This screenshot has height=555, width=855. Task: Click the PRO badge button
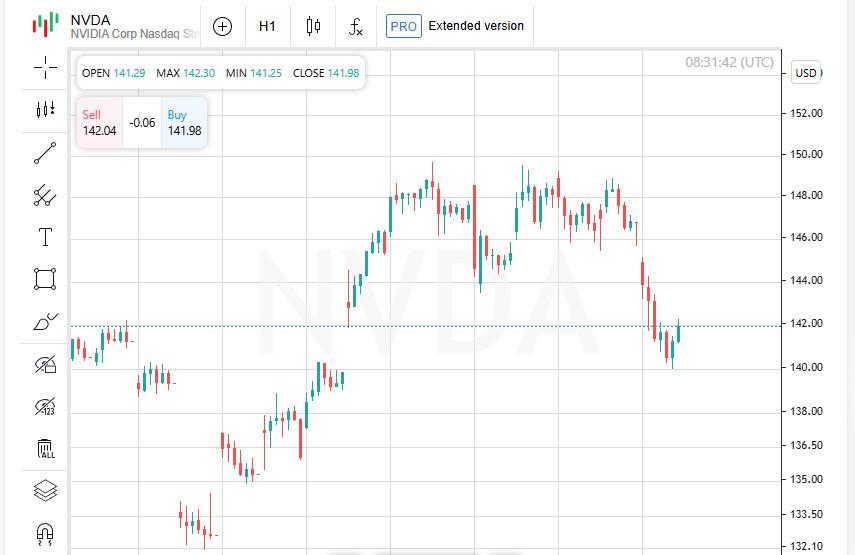[x=404, y=26]
